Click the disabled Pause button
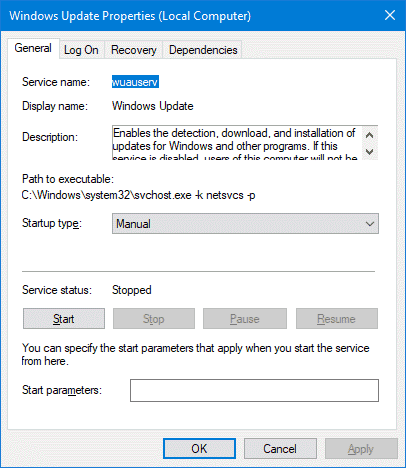406x468 pixels. point(245,319)
